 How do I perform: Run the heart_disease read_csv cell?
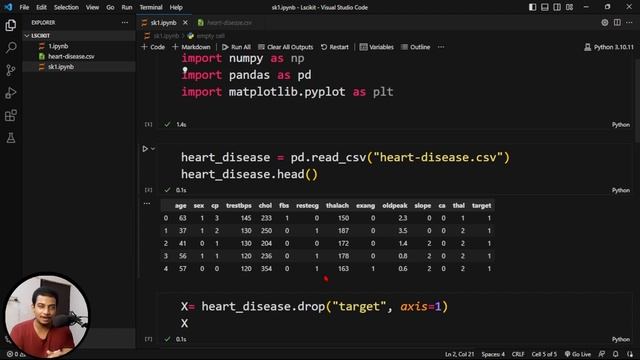[x=145, y=149]
